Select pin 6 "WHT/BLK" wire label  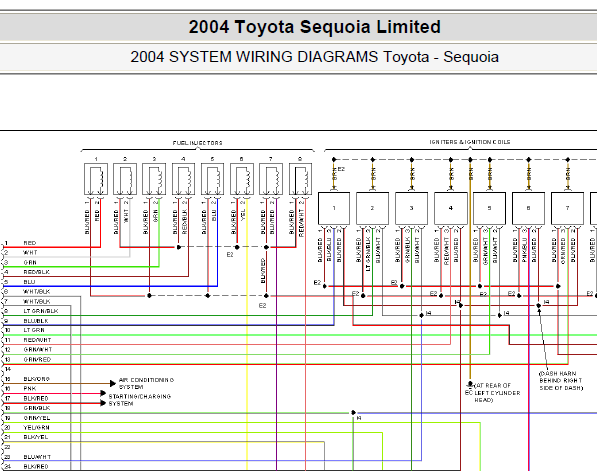click(x=37, y=292)
